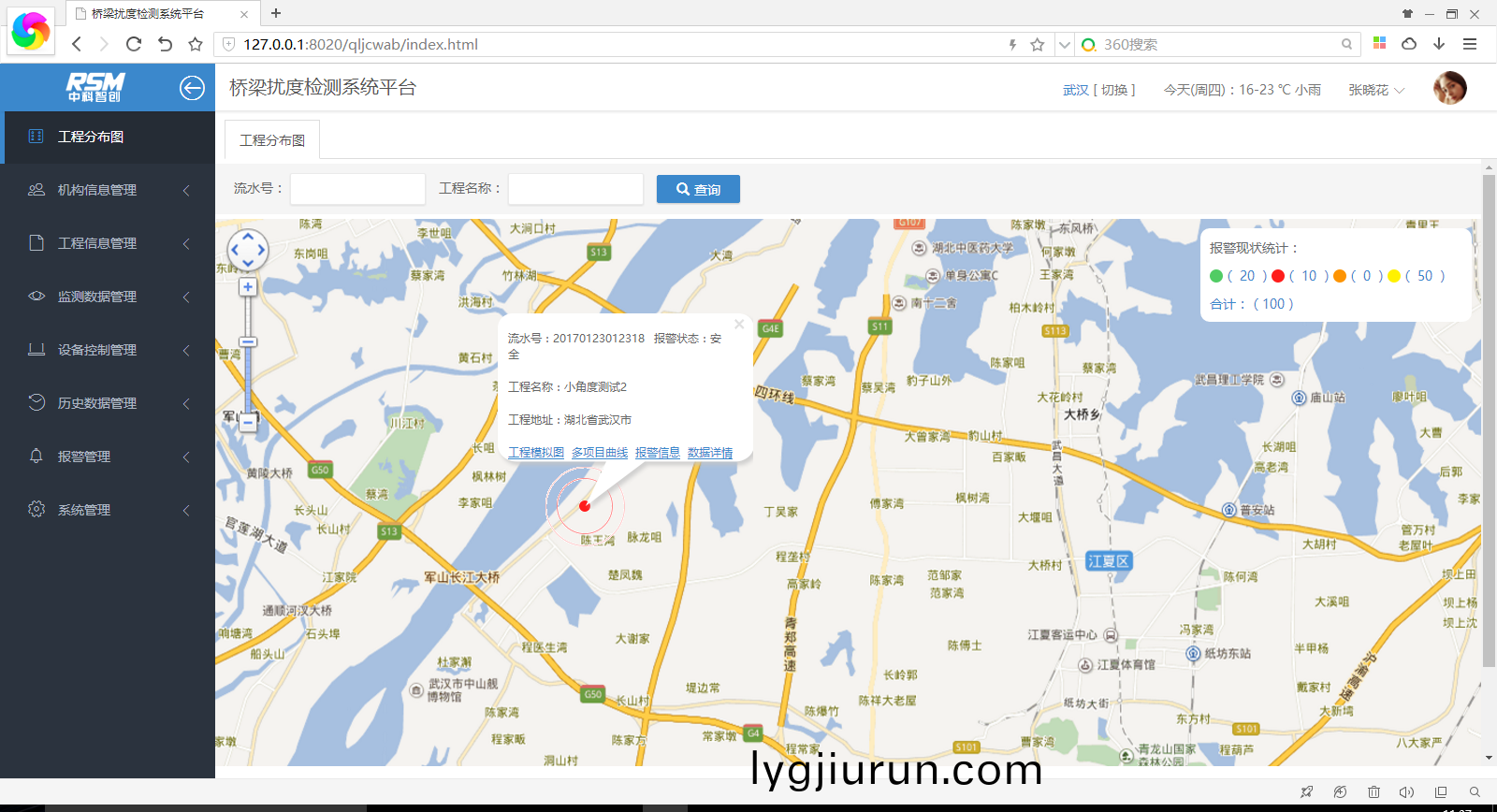Open user avatar profile picture

pyautogui.click(x=1449, y=89)
